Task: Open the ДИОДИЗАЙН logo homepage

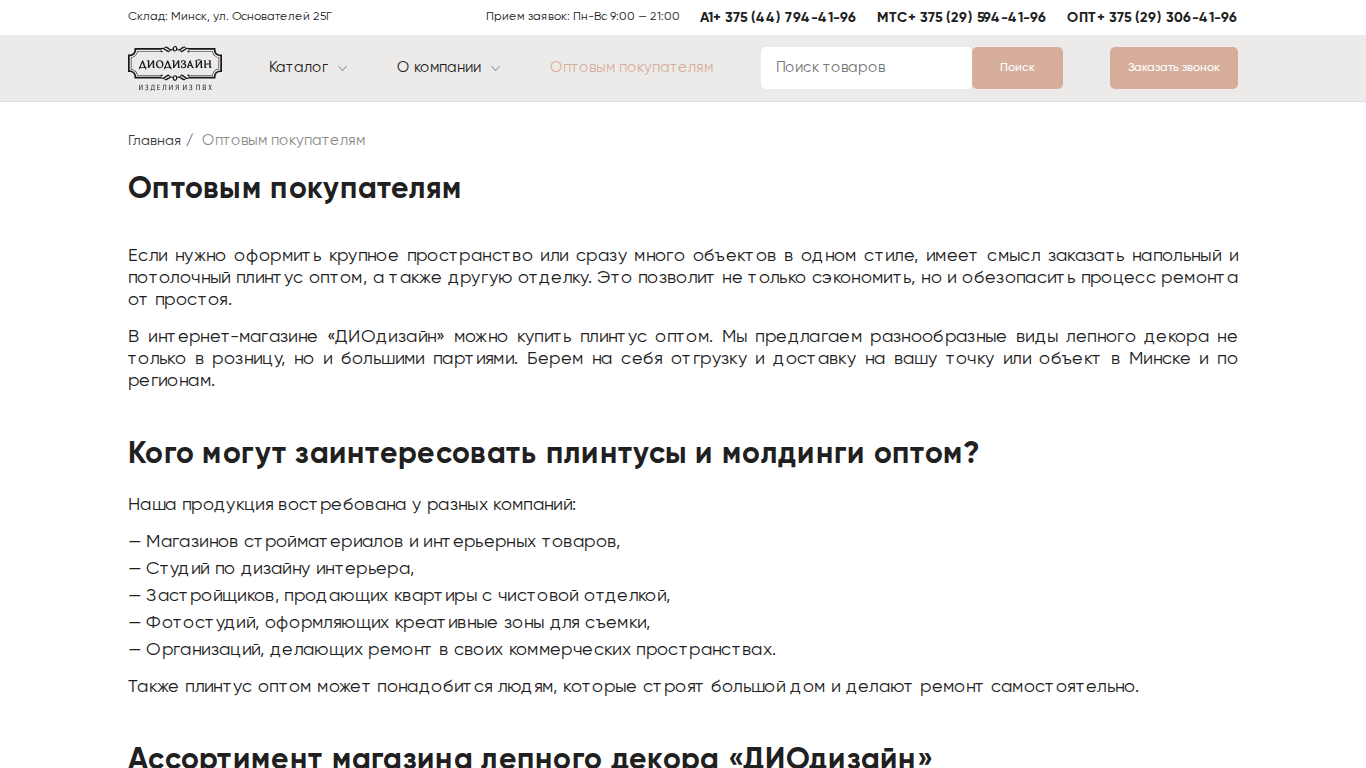Action: 175,68
